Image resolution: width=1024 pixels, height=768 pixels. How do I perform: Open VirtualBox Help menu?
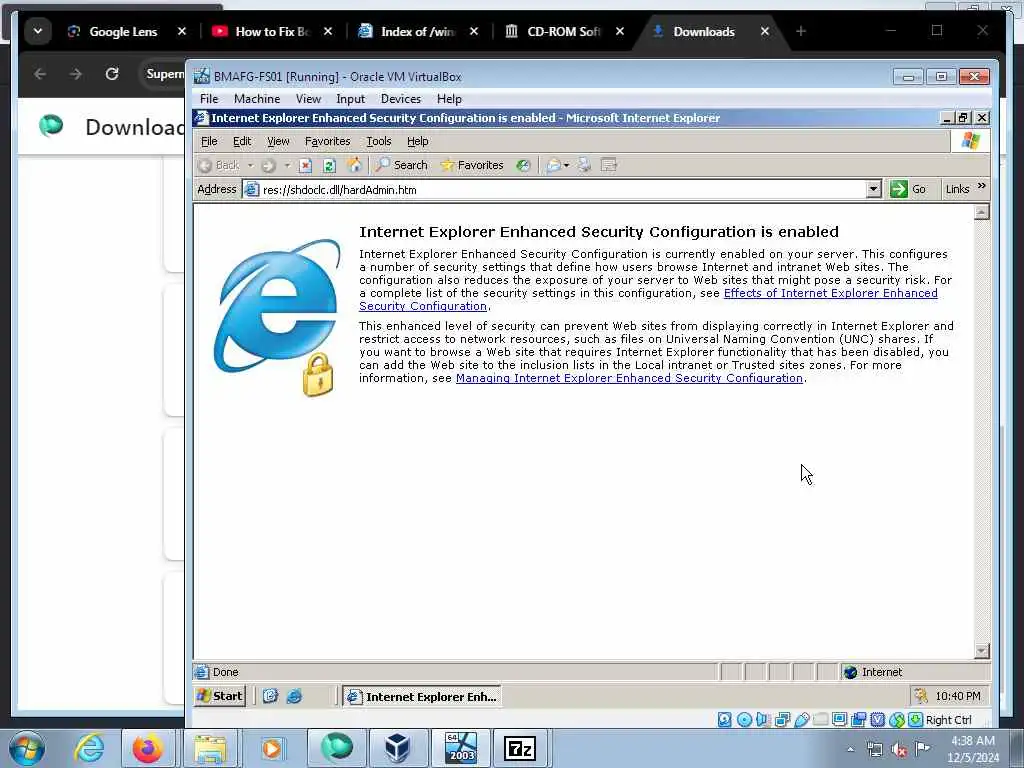(449, 99)
